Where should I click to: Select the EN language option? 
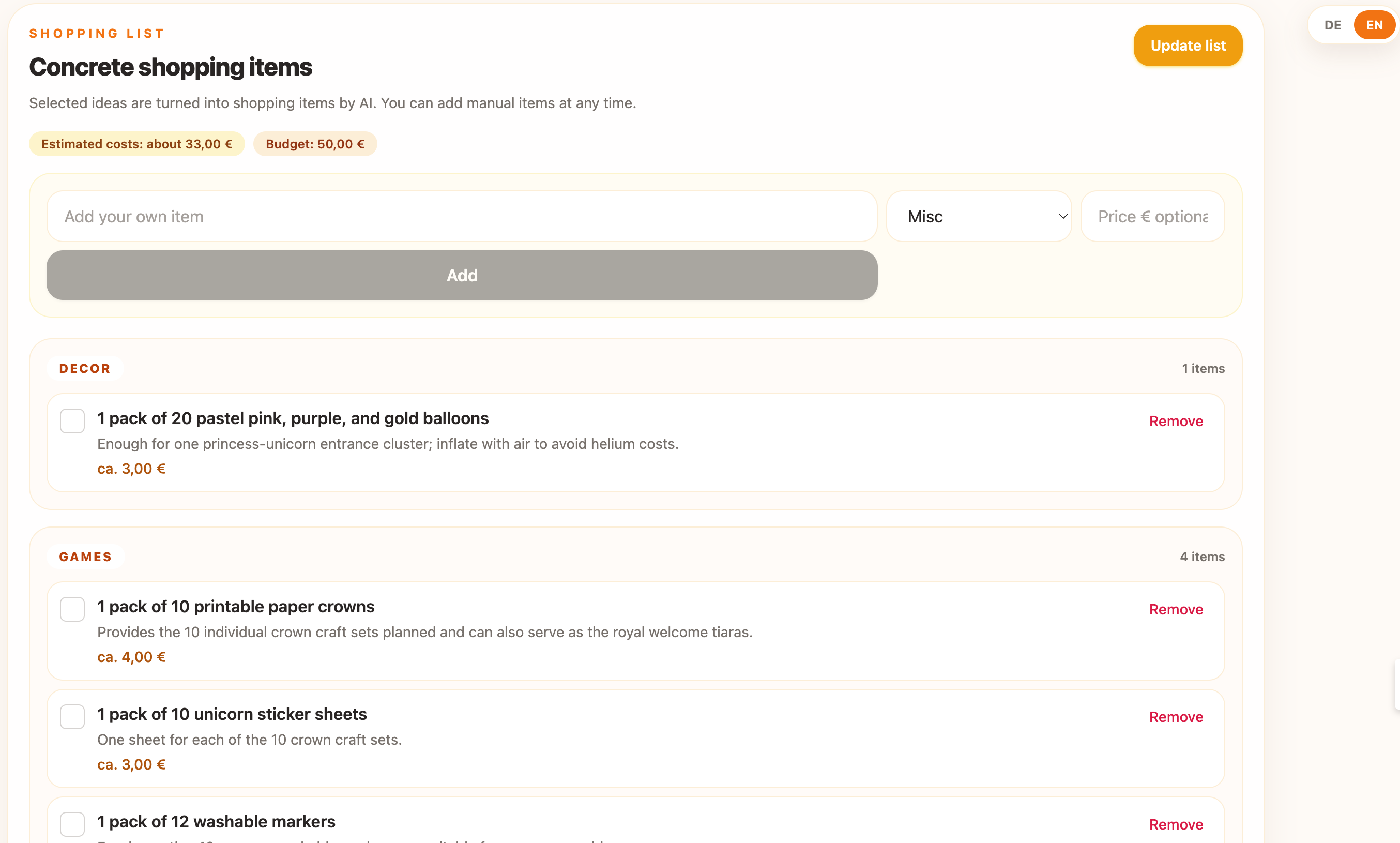[1375, 25]
